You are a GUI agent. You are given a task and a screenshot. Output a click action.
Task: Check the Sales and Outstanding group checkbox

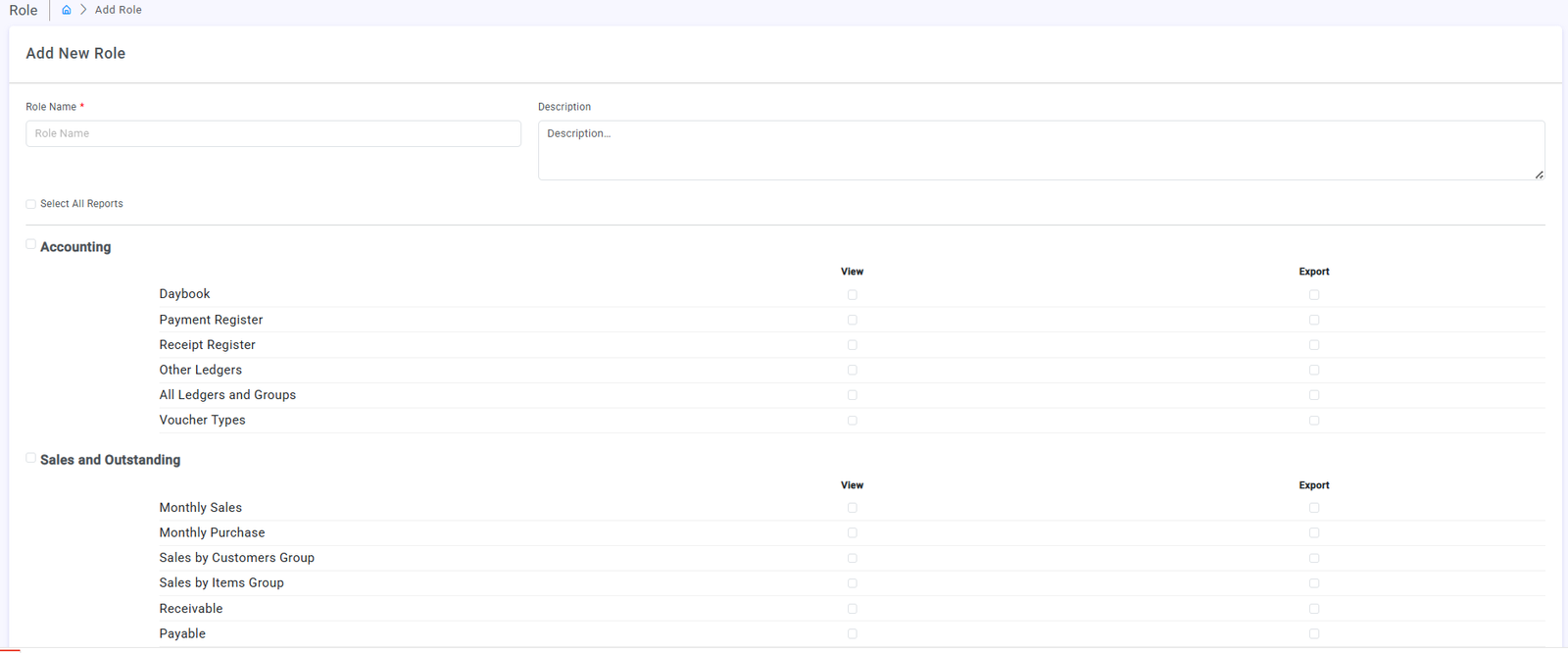(31, 458)
